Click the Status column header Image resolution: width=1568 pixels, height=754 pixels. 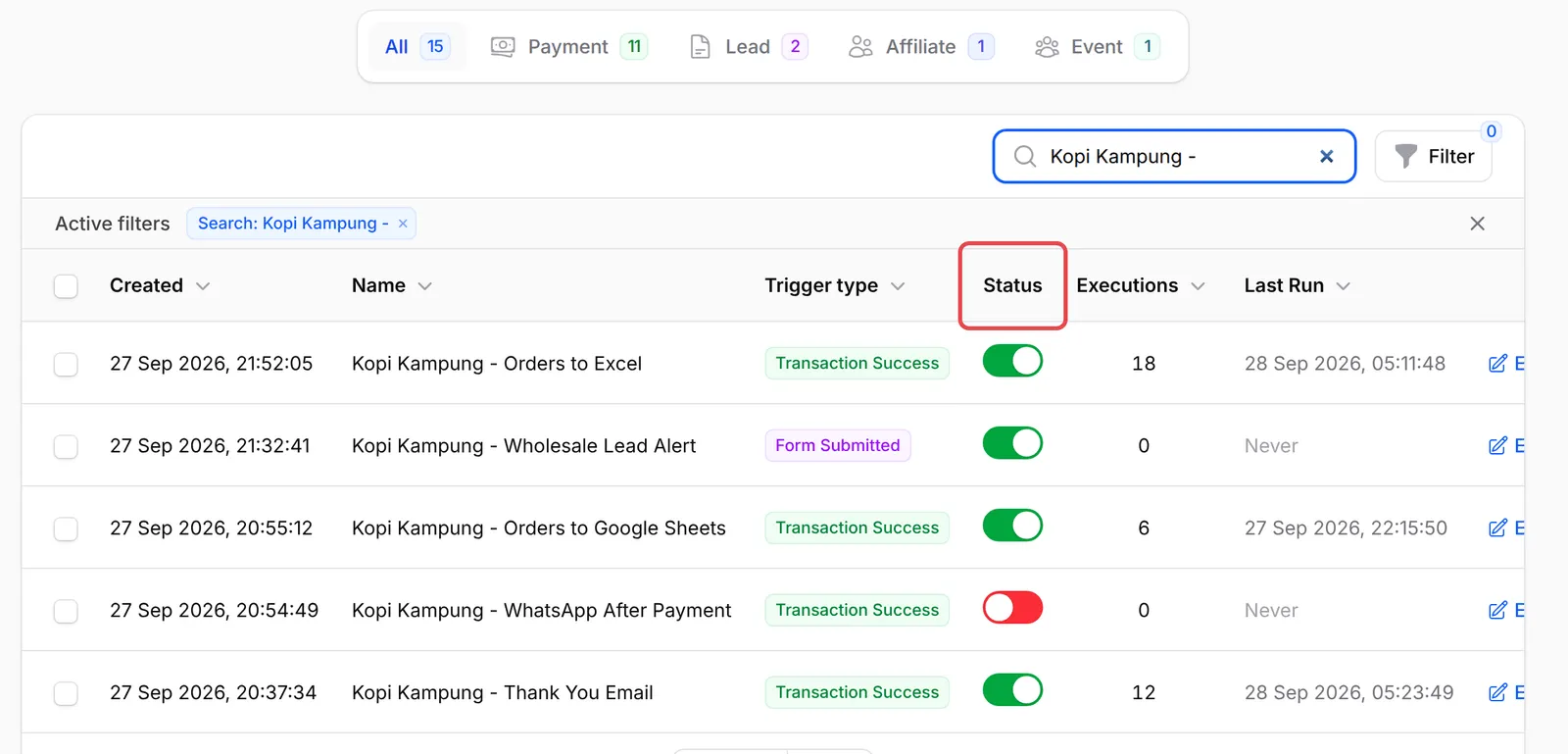point(1012,285)
